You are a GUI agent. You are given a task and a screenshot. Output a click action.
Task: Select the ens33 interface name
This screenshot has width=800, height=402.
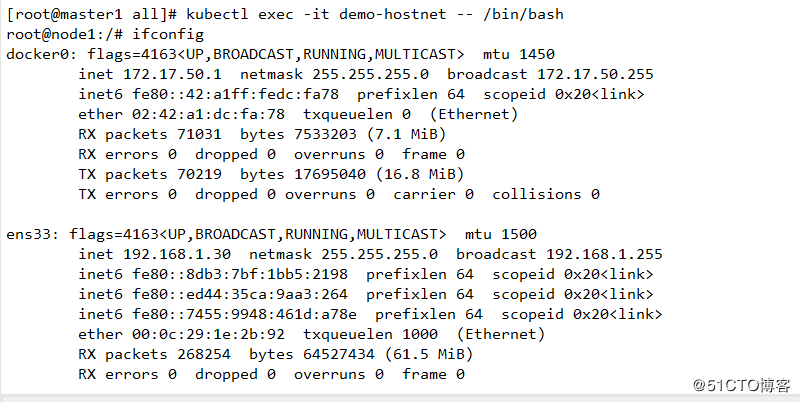pos(32,234)
